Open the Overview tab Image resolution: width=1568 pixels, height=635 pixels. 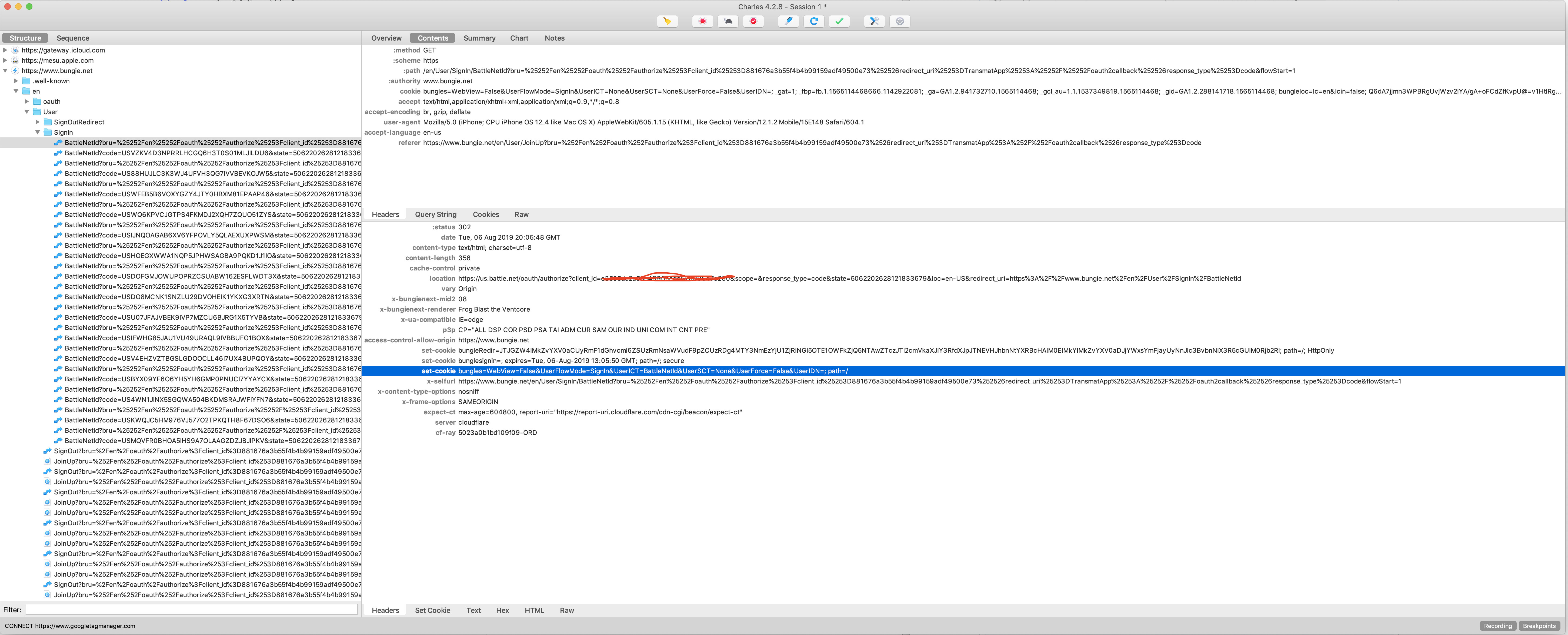pyautogui.click(x=386, y=38)
